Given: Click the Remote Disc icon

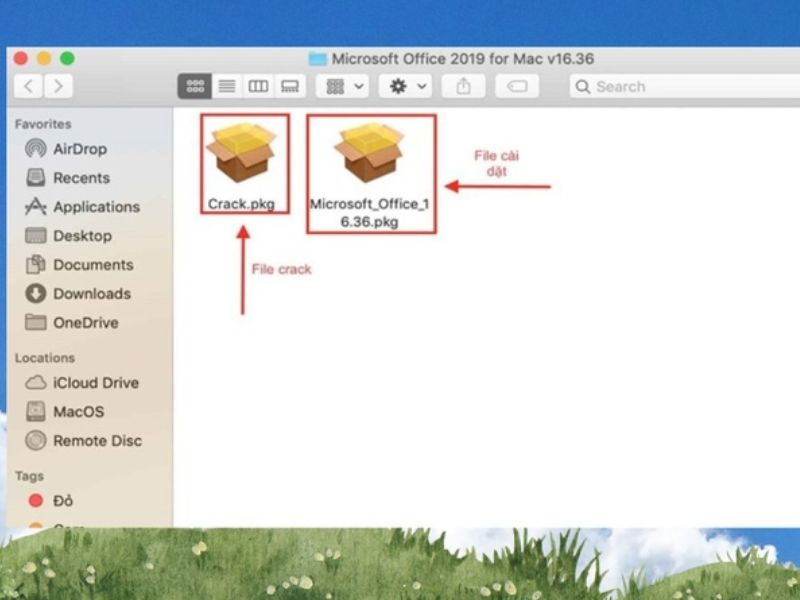Looking at the screenshot, I should point(36,440).
